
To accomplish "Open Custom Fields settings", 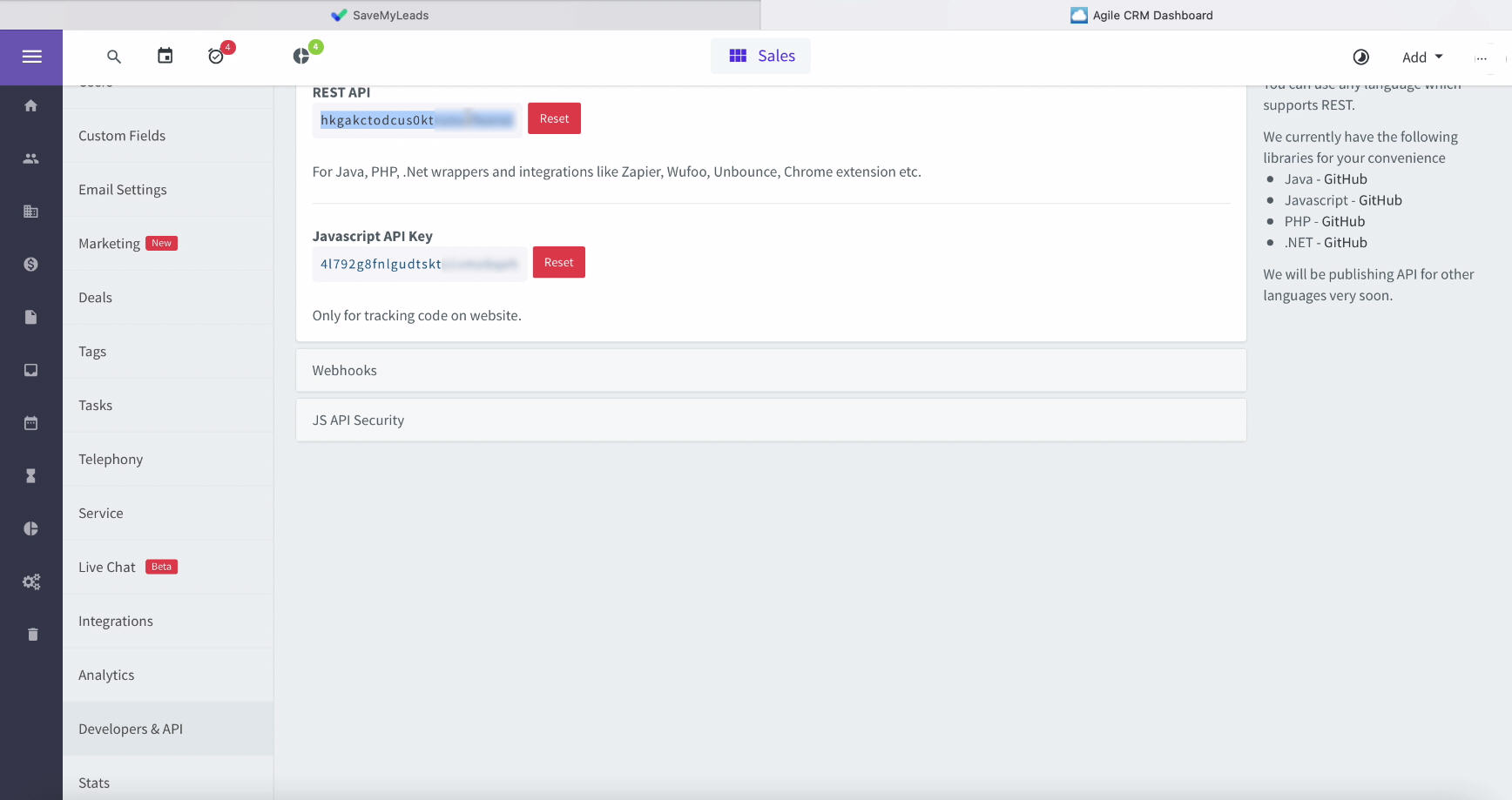I will click(168, 136).
